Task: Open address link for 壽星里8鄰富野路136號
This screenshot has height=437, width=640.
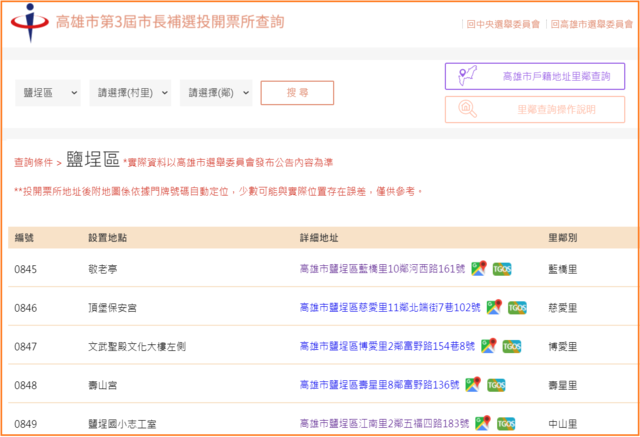Action: [x=379, y=385]
